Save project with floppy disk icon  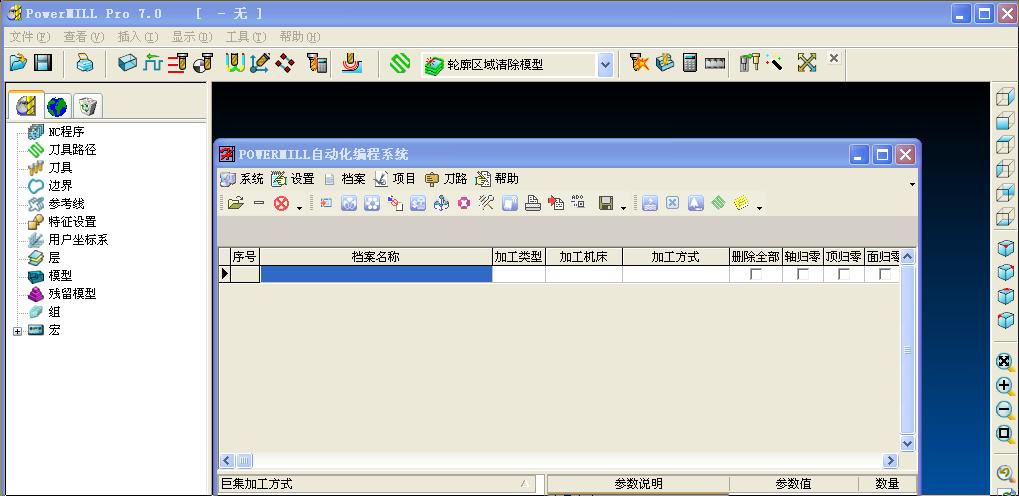click(43, 63)
